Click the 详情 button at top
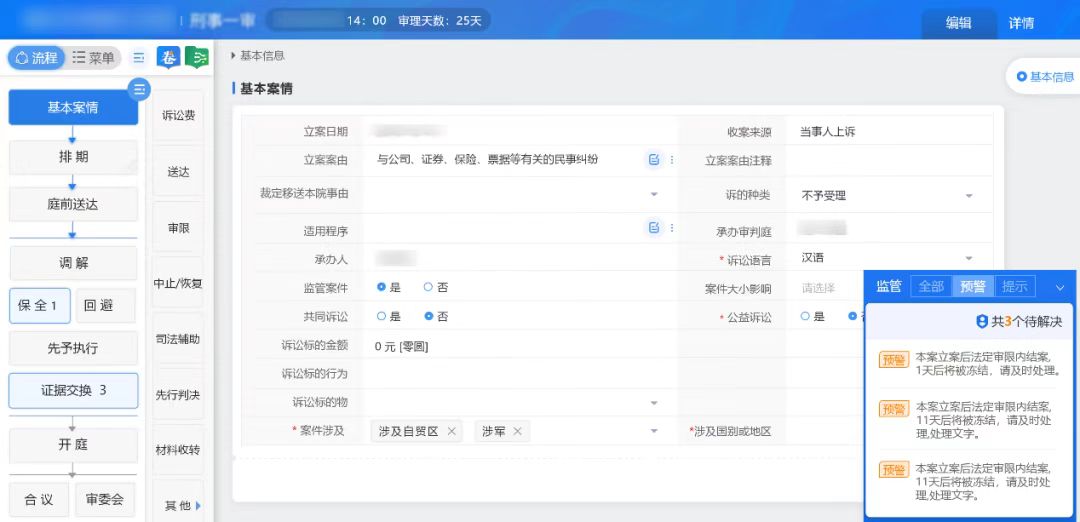The image size is (1080, 522). (x=1021, y=23)
